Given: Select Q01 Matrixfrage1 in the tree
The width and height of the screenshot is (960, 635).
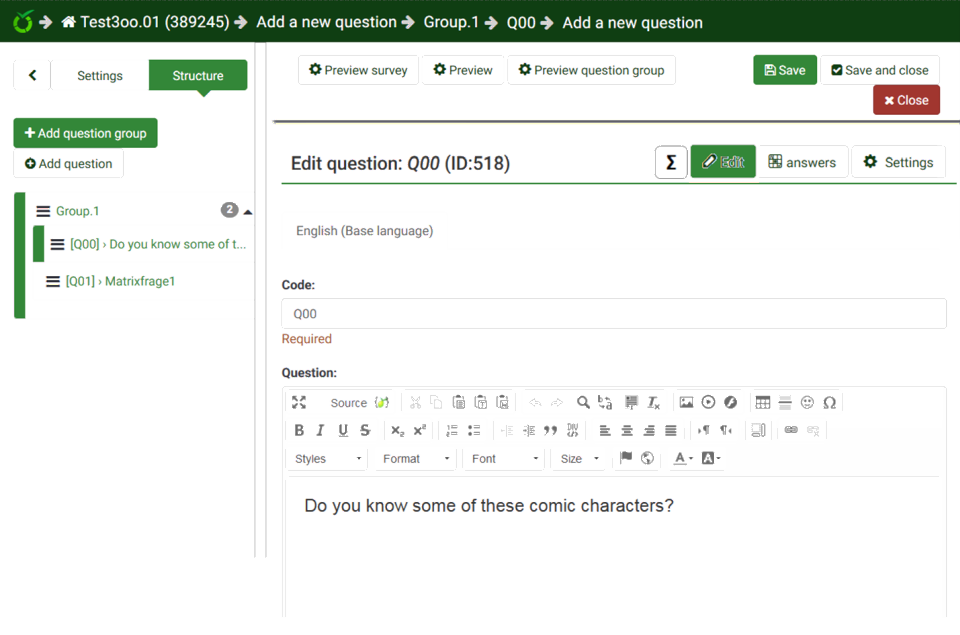Looking at the screenshot, I should [x=120, y=281].
